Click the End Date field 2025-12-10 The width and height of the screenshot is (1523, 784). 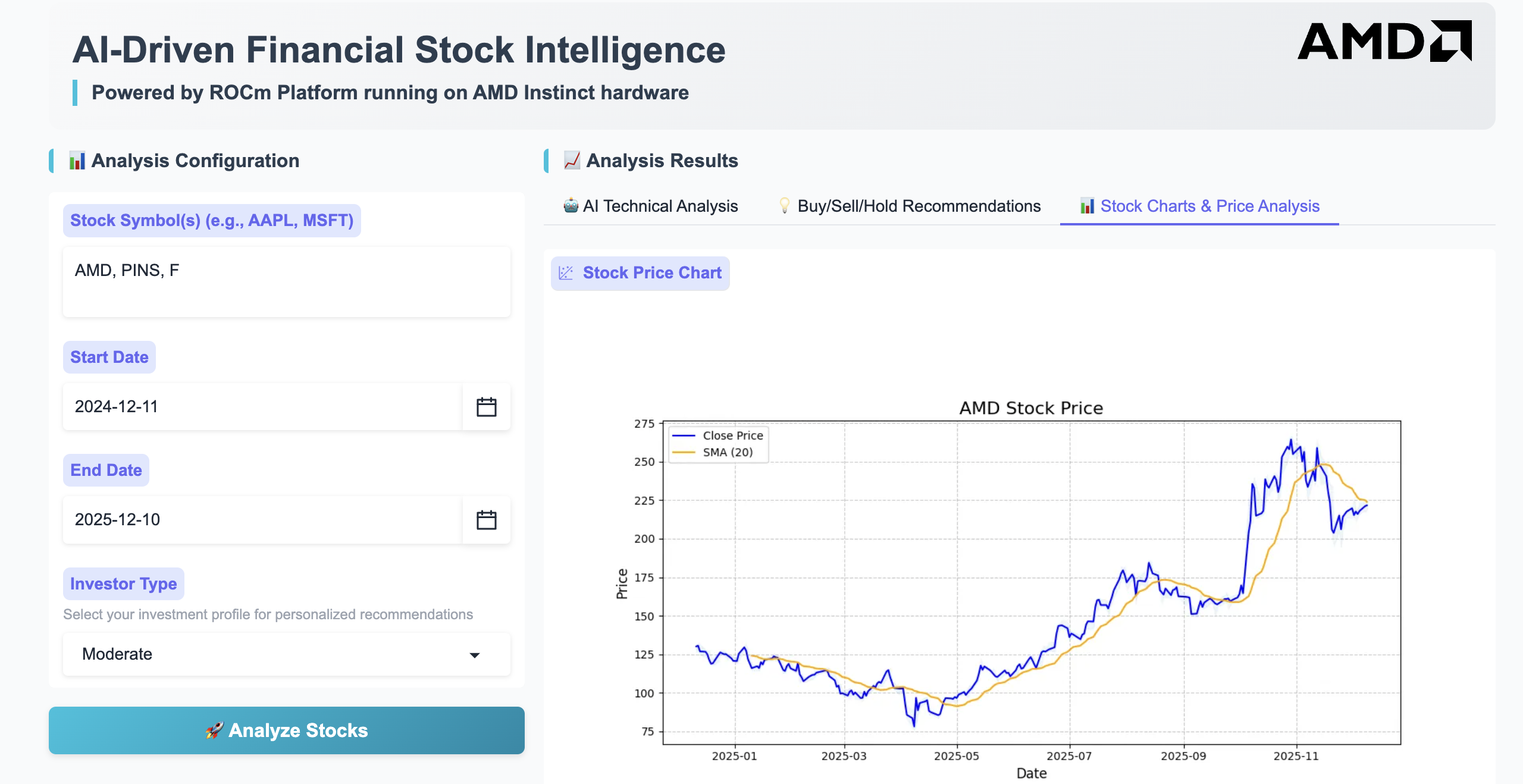point(262,520)
